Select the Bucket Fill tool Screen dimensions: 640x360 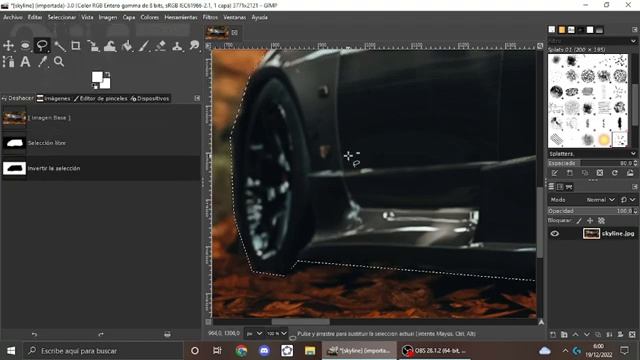point(127,46)
